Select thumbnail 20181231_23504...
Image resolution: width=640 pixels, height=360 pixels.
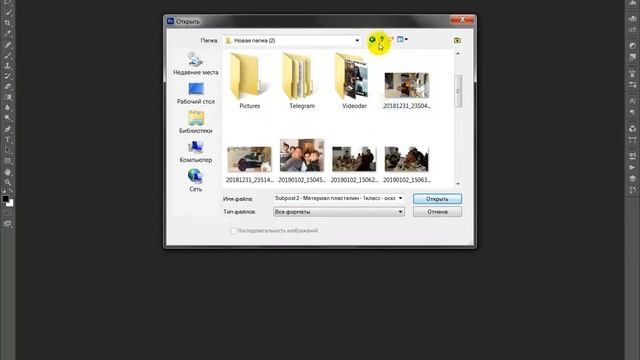pos(407,90)
